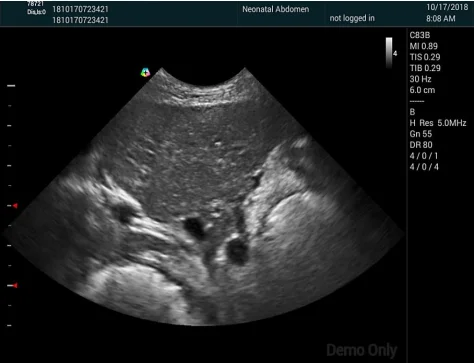Click the colorful probe orientation marker icon
474x363 pixels.
pos(145,72)
